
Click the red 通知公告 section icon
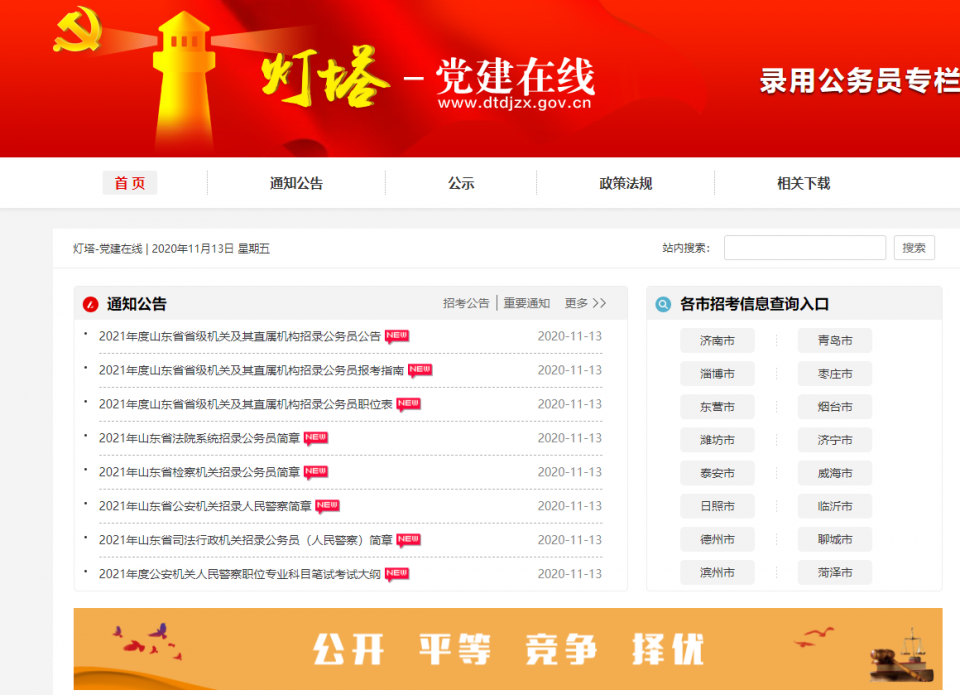coord(91,304)
